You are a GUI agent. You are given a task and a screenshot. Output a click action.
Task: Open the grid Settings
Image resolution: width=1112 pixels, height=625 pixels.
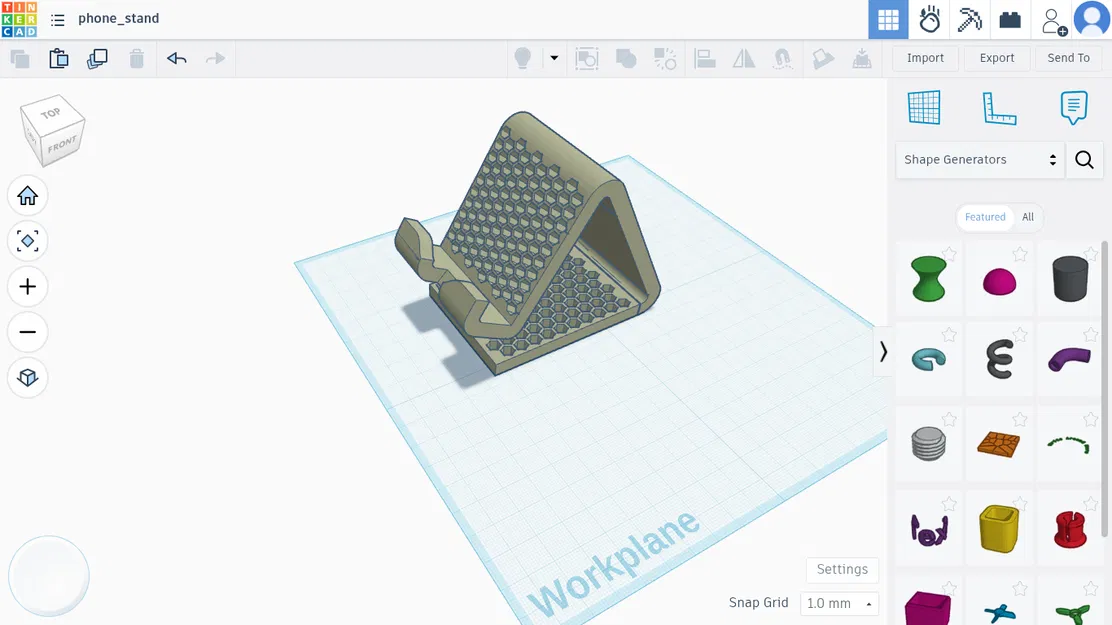(842, 569)
